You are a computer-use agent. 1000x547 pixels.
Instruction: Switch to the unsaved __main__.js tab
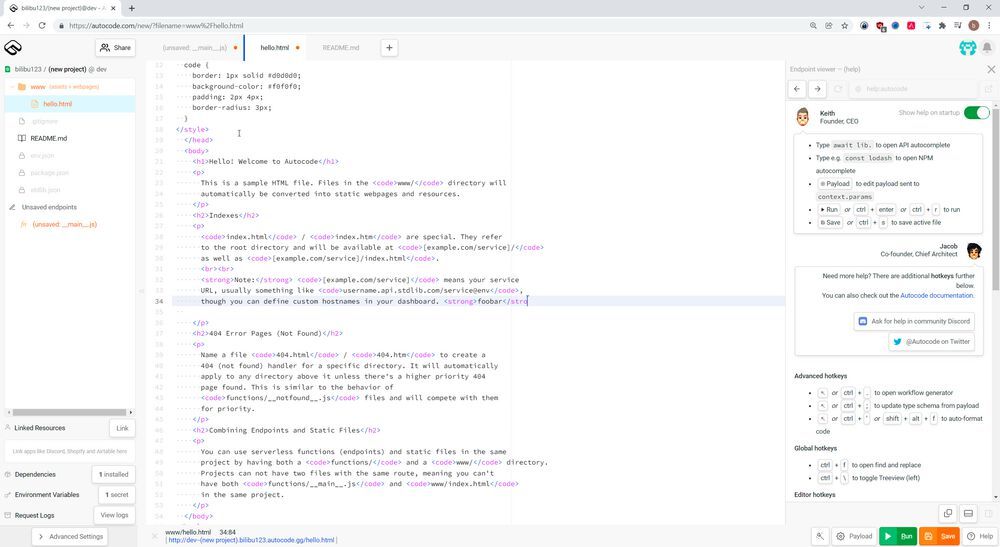point(195,48)
